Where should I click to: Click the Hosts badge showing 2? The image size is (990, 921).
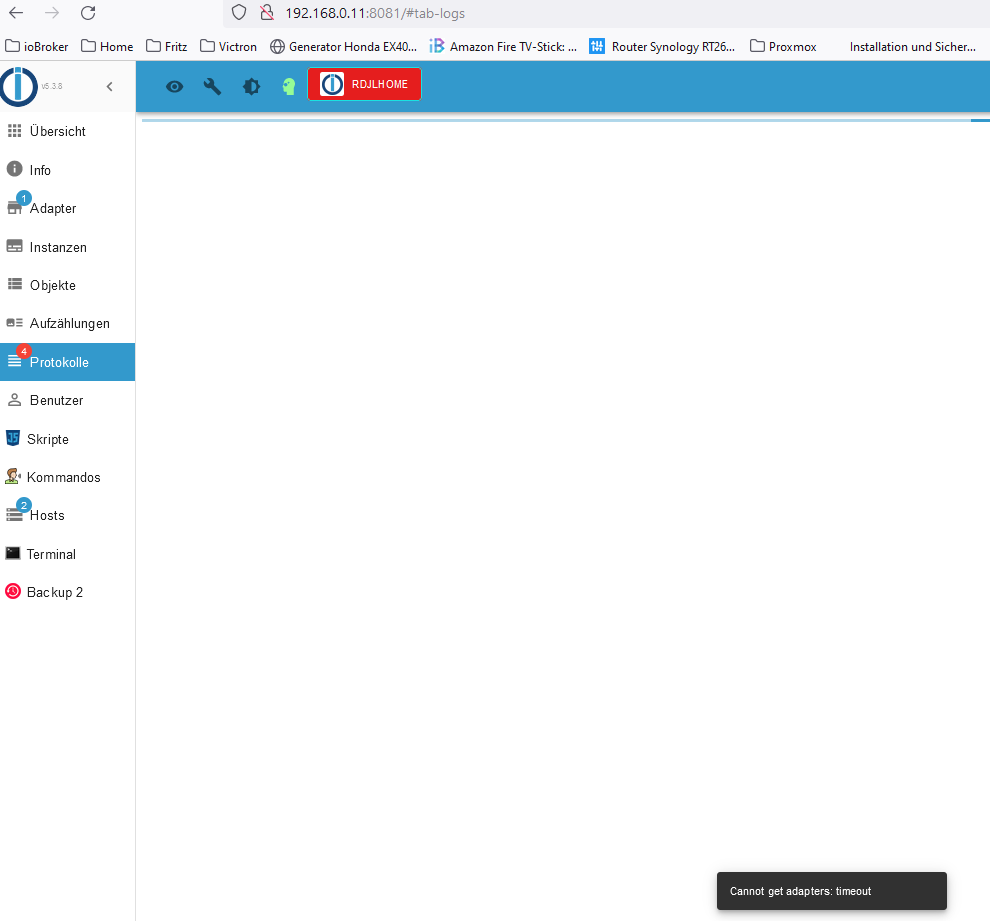pos(23,505)
